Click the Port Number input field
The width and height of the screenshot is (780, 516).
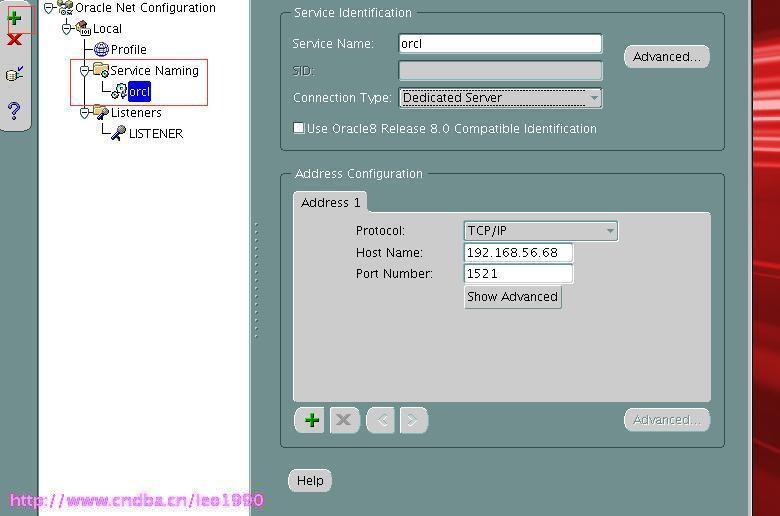coord(518,274)
